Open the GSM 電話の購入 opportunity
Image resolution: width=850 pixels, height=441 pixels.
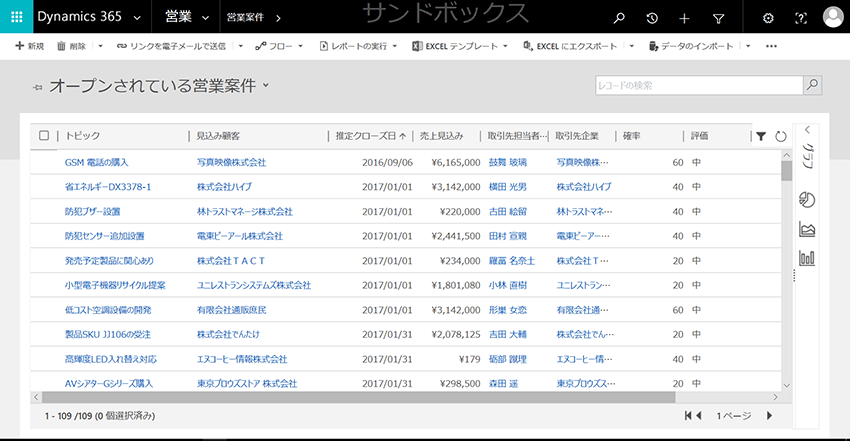pyautogui.click(x=96, y=163)
